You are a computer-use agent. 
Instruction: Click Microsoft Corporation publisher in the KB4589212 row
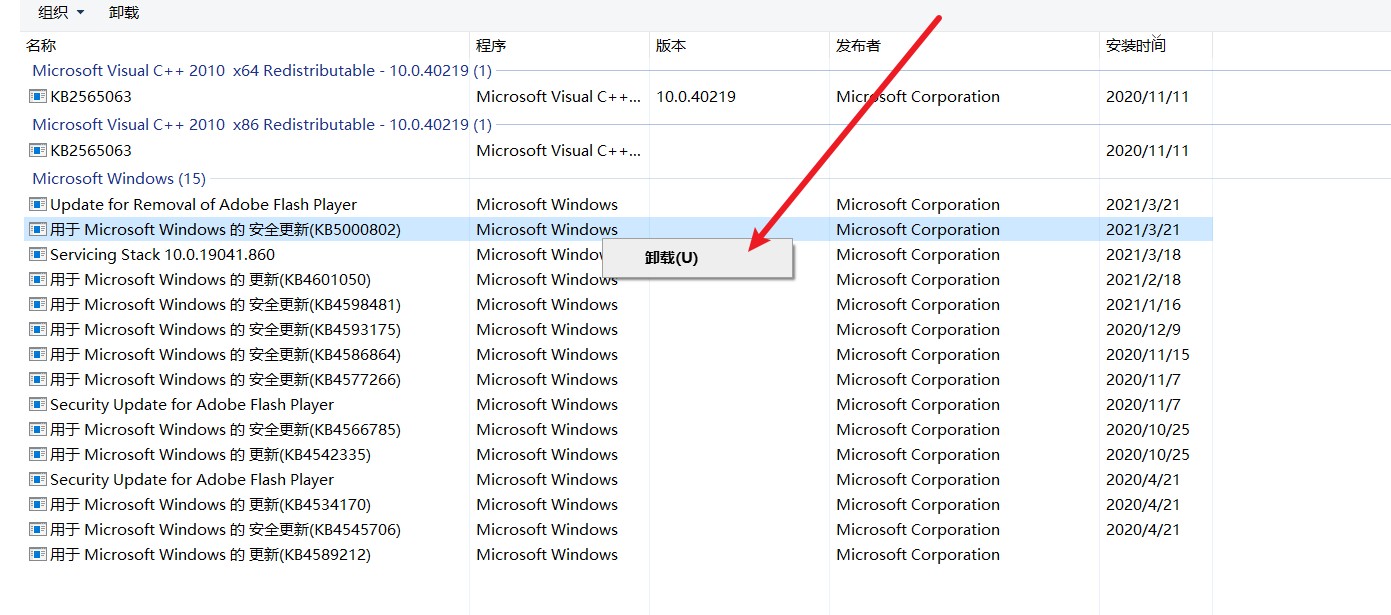click(x=918, y=555)
